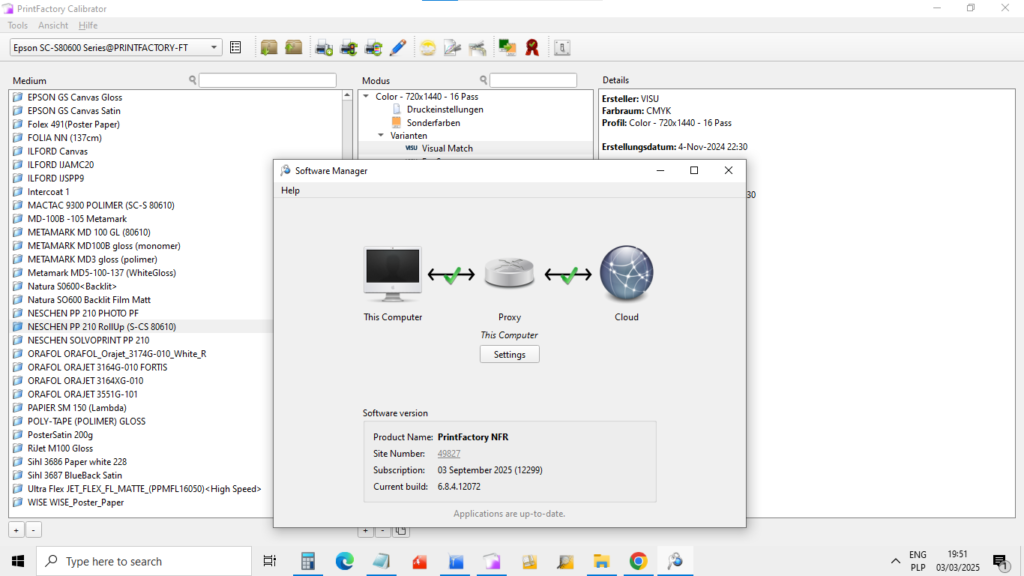The height and width of the screenshot is (576, 1024).
Task: Open the Help menu in Software Manager
Action: pos(290,190)
